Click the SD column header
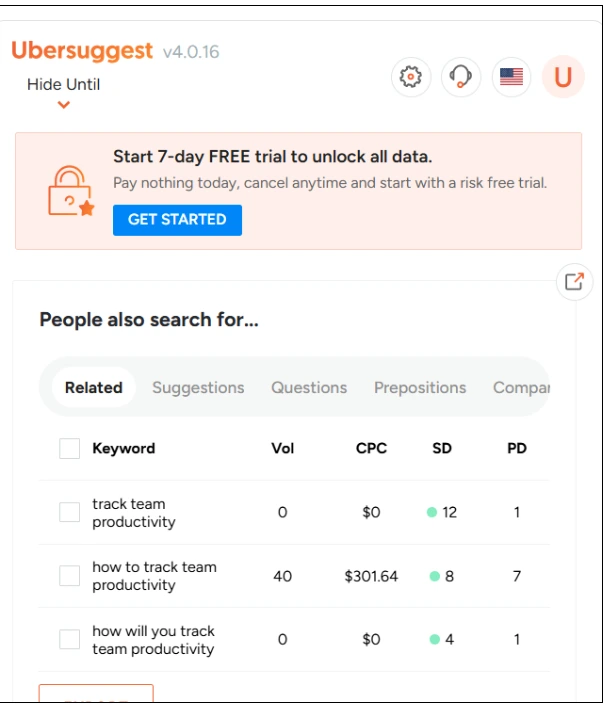This screenshot has height=706, width=607. click(442, 448)
